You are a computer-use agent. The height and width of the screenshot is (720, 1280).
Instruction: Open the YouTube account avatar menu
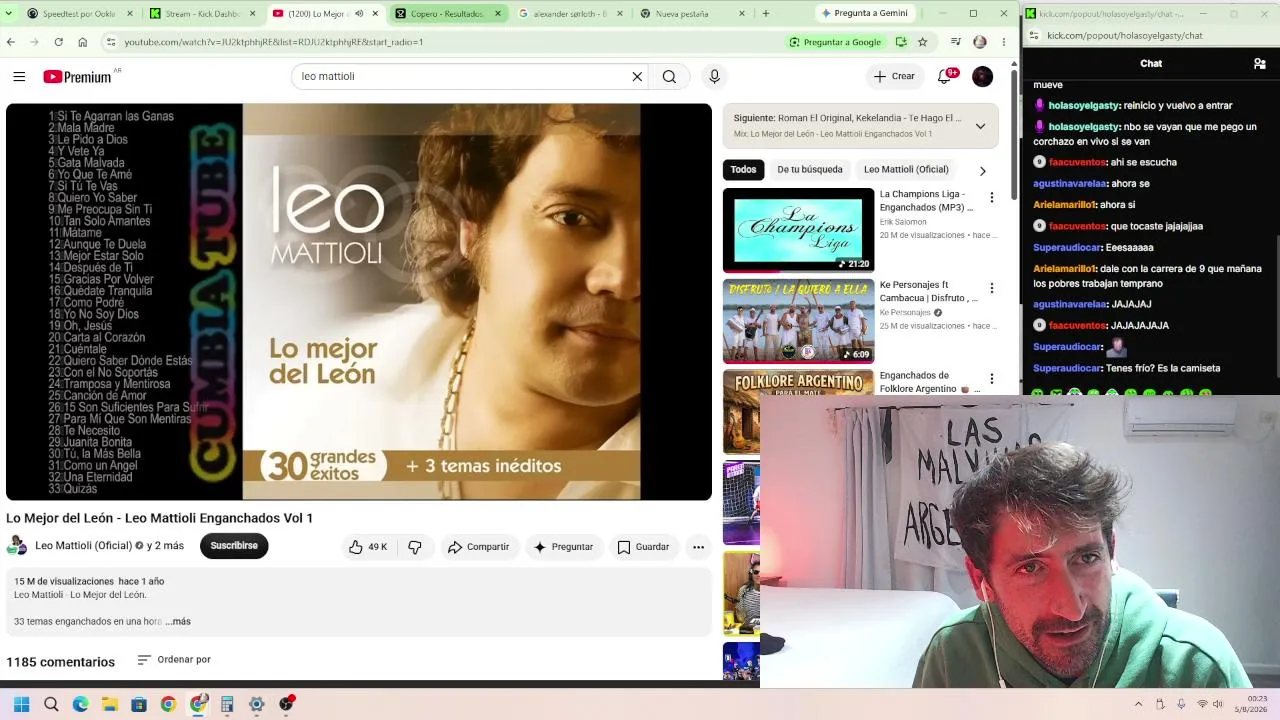pos(983,77)
